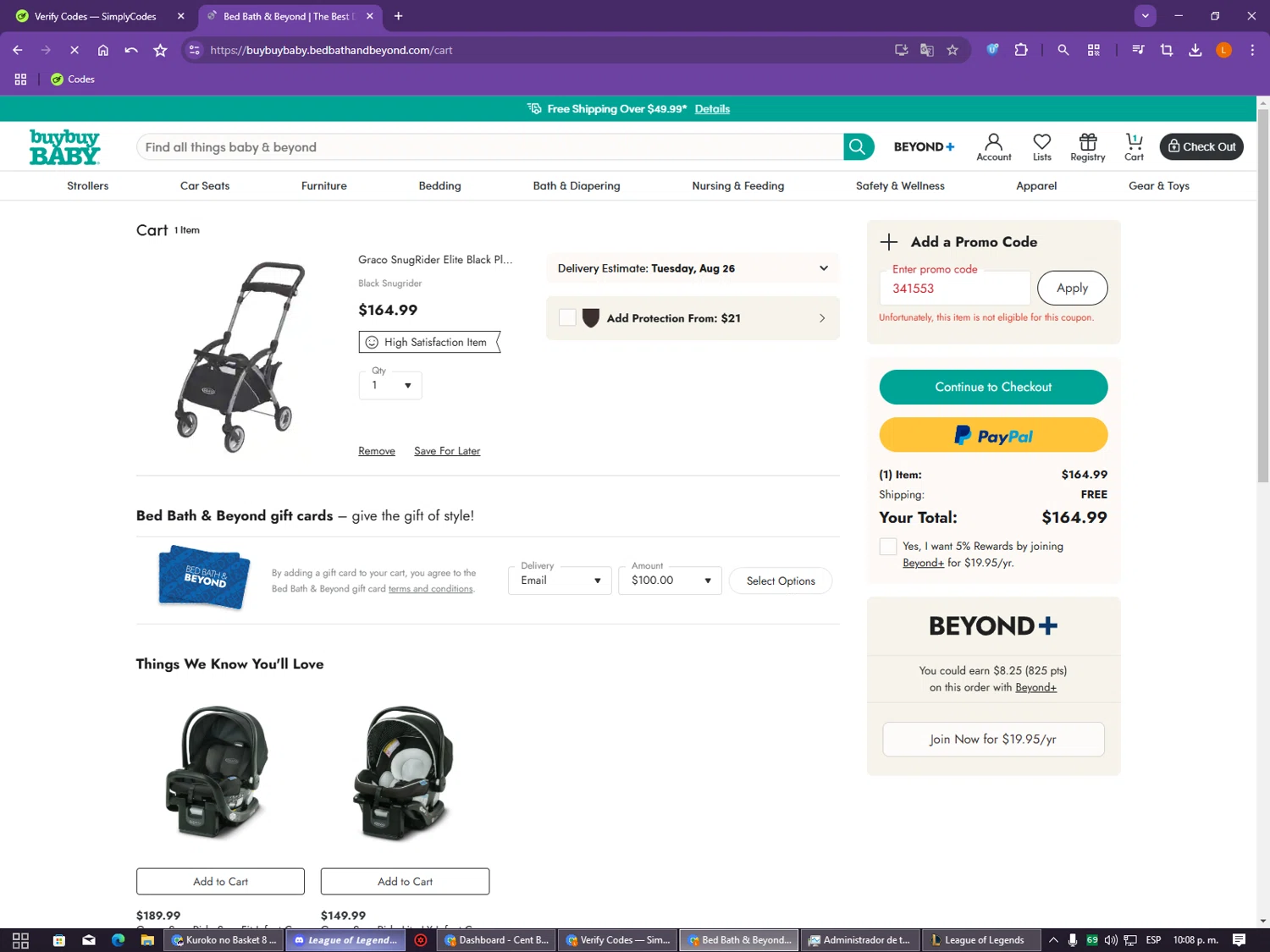
Task: Bookmark this page with address bar star
Action: point(952,50)
